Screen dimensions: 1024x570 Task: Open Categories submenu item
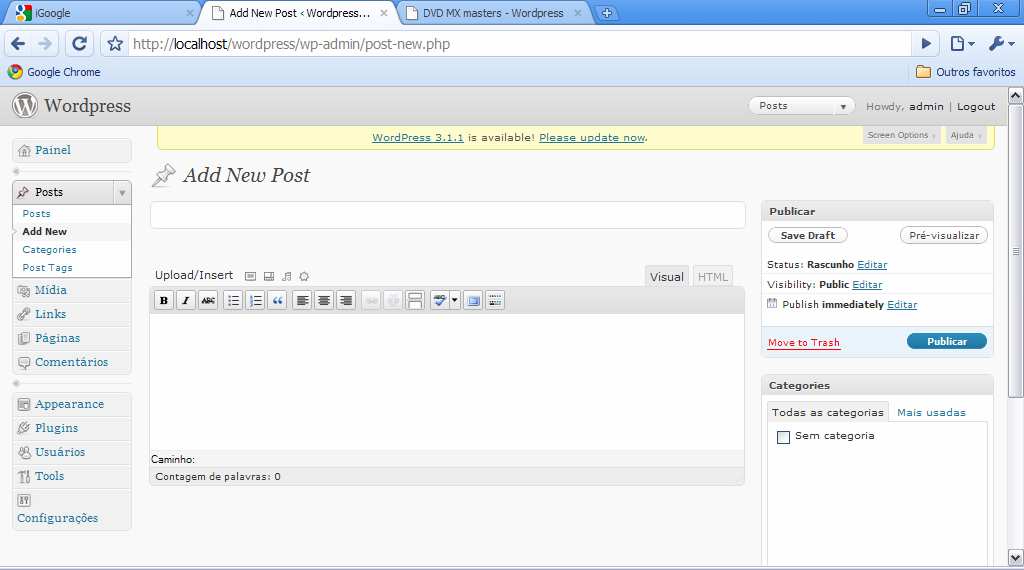pyautogui.click(x=49, y=249)
